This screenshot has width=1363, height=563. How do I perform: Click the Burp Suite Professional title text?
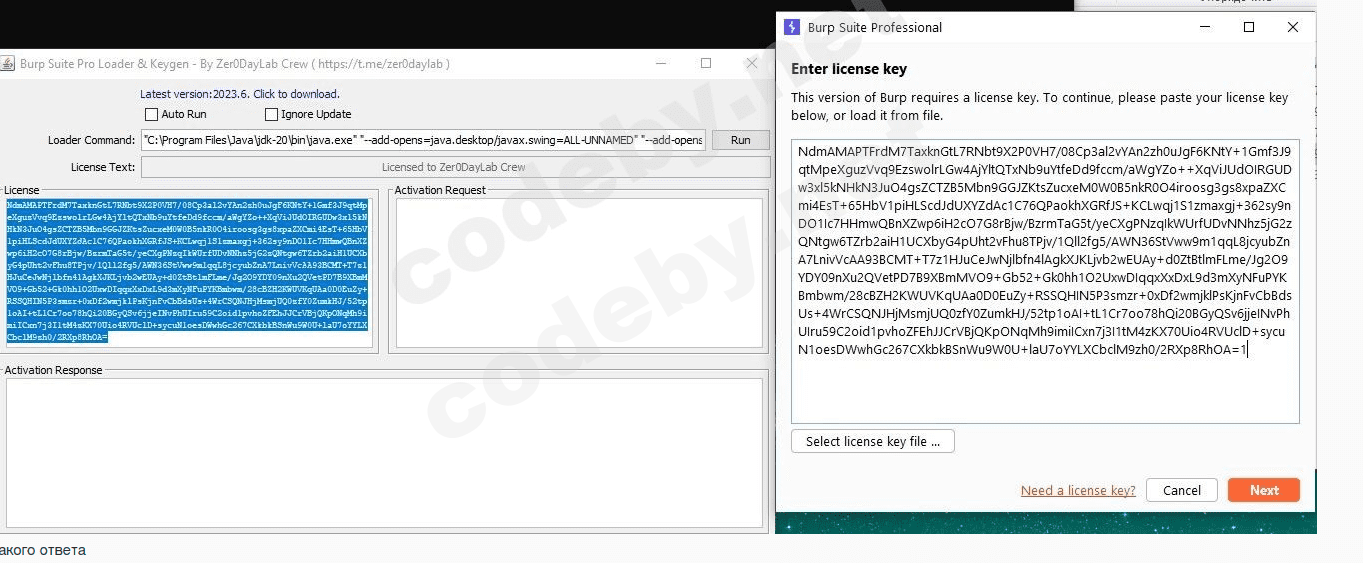click(875, 28)
